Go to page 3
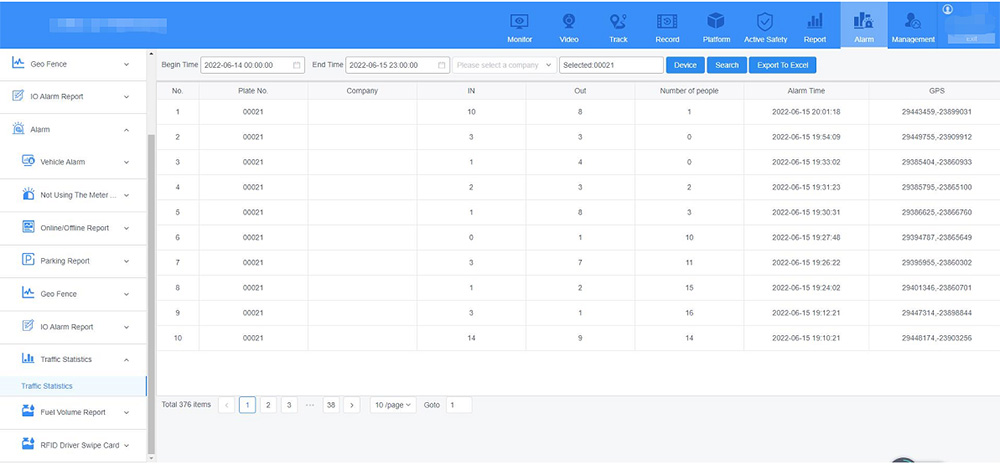1000x465 pixels. click(289, 405)
